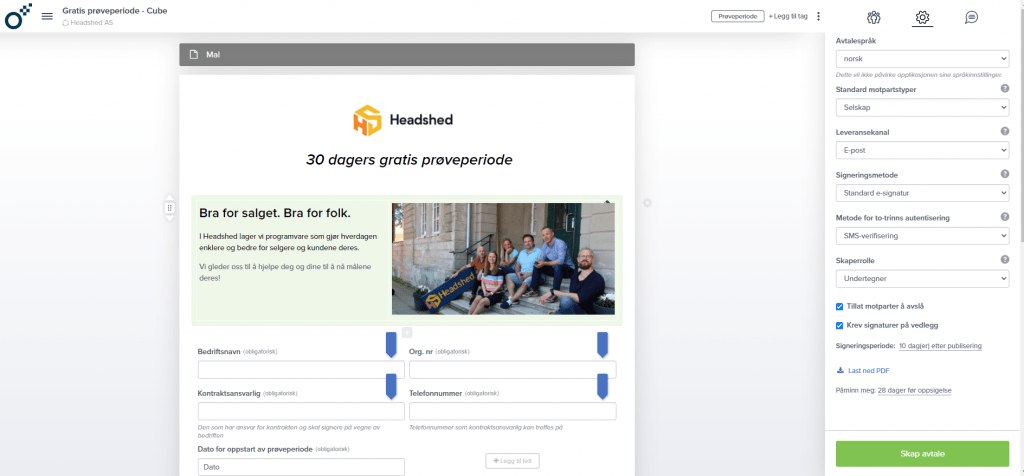Open help for Leveransekanal
The width and height of the screenshot is (1024, 476).
click(x=1004, y=131)
